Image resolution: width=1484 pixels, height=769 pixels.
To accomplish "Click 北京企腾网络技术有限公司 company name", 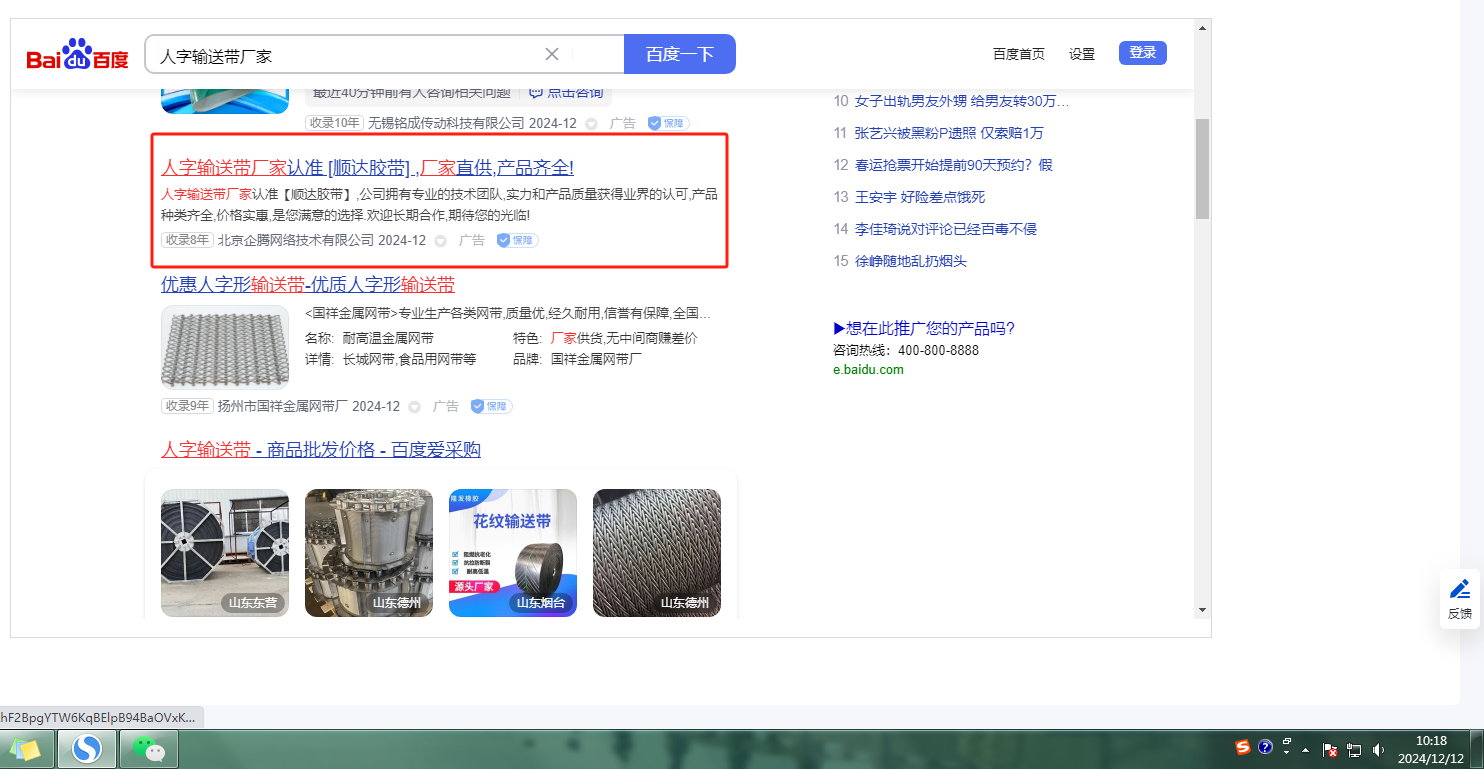I will click(296, 240).
